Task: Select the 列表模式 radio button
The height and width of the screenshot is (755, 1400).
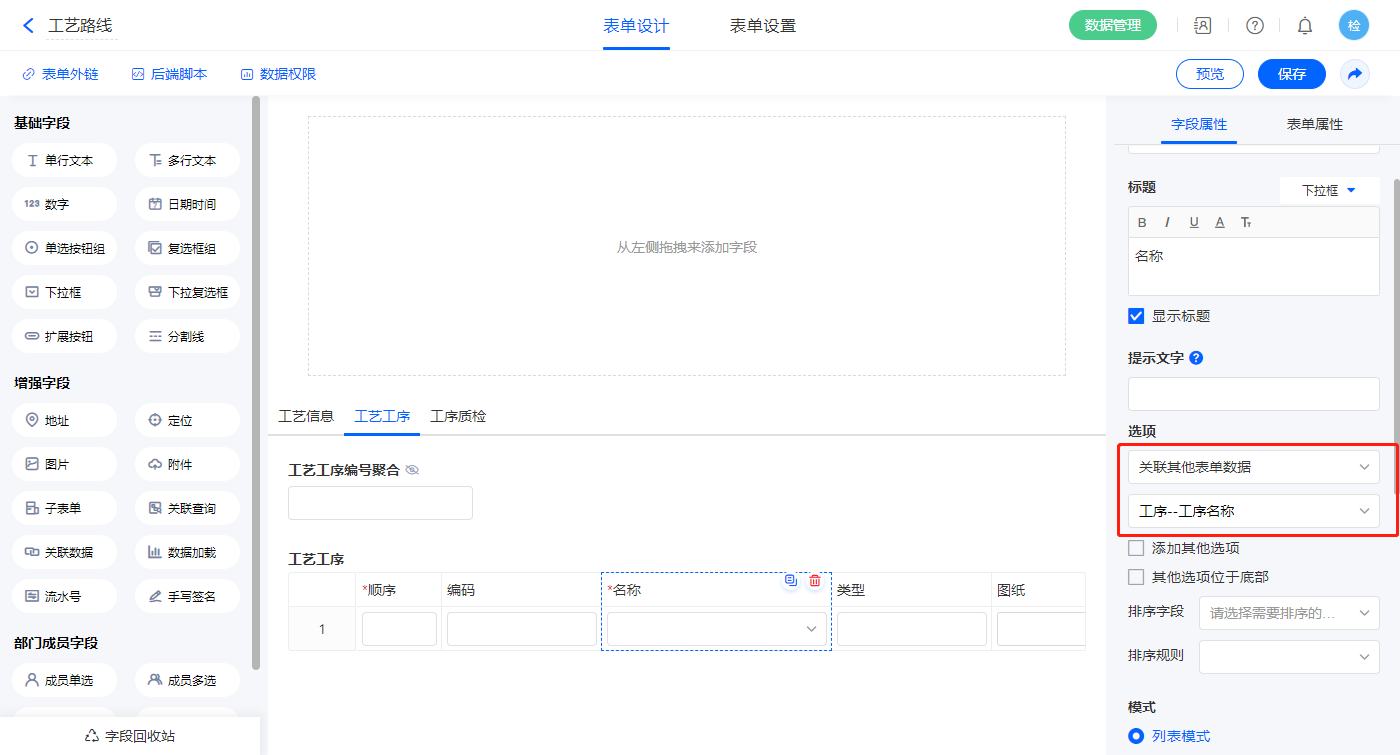Action: pos(1136,736)
